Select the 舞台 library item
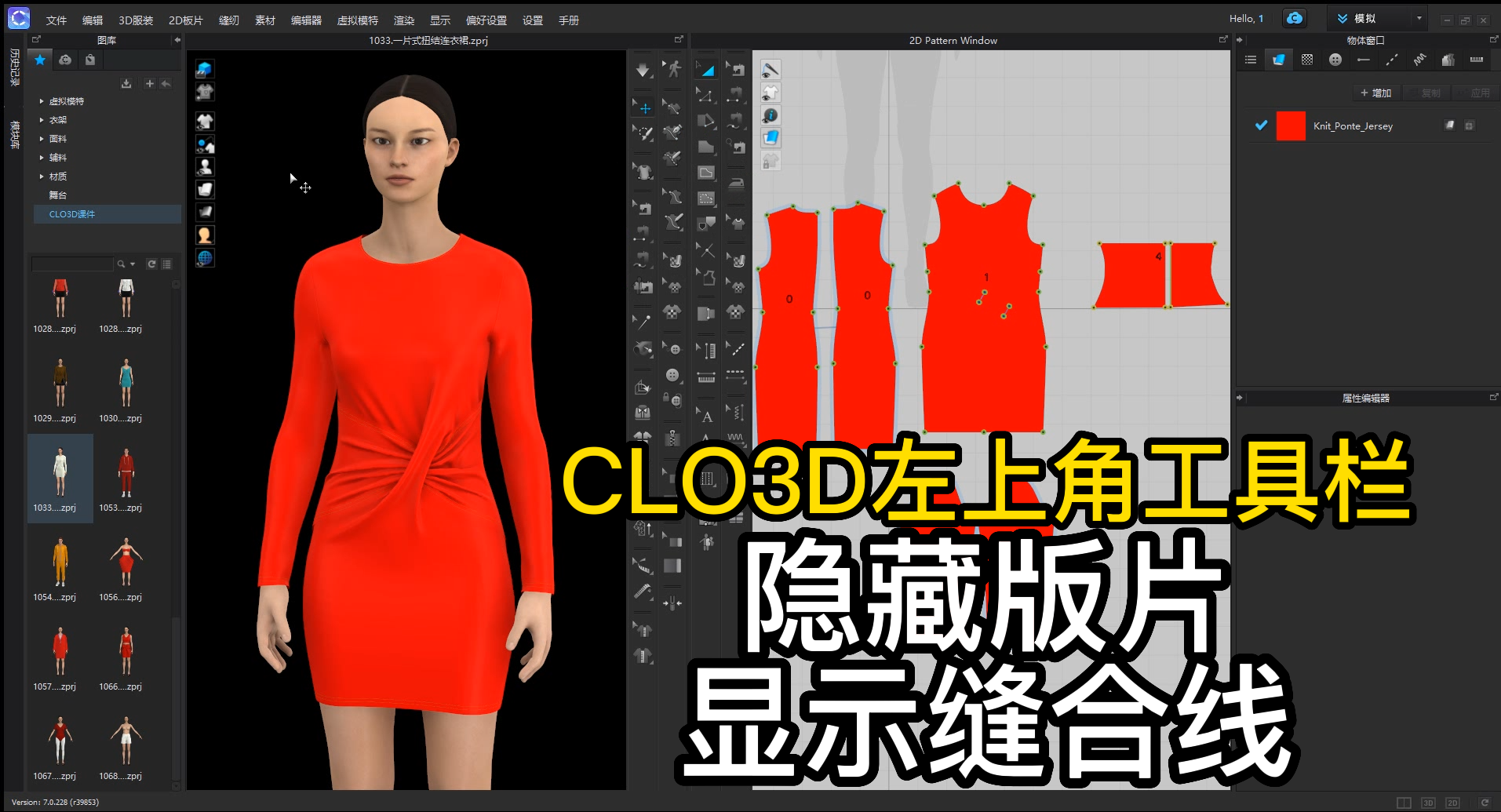1501x812 pixels. (58, 195)
